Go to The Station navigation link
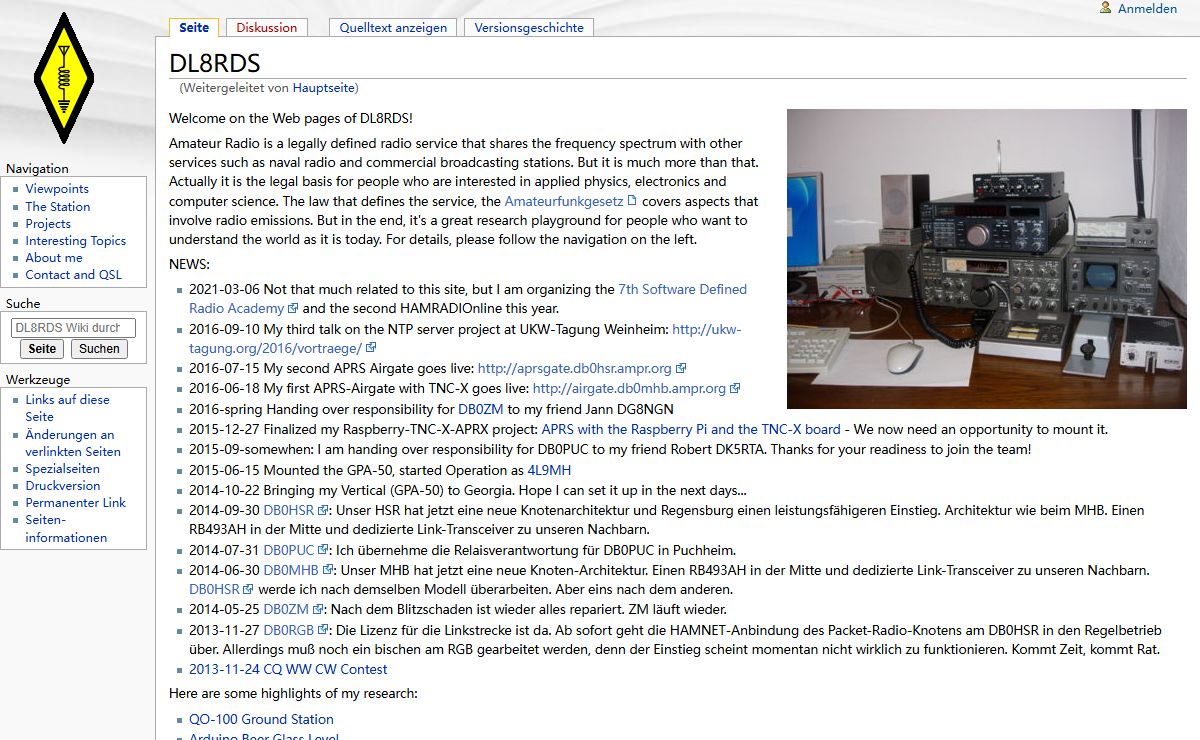Screen dimensions: 1200x740 (x=57, y=206)
